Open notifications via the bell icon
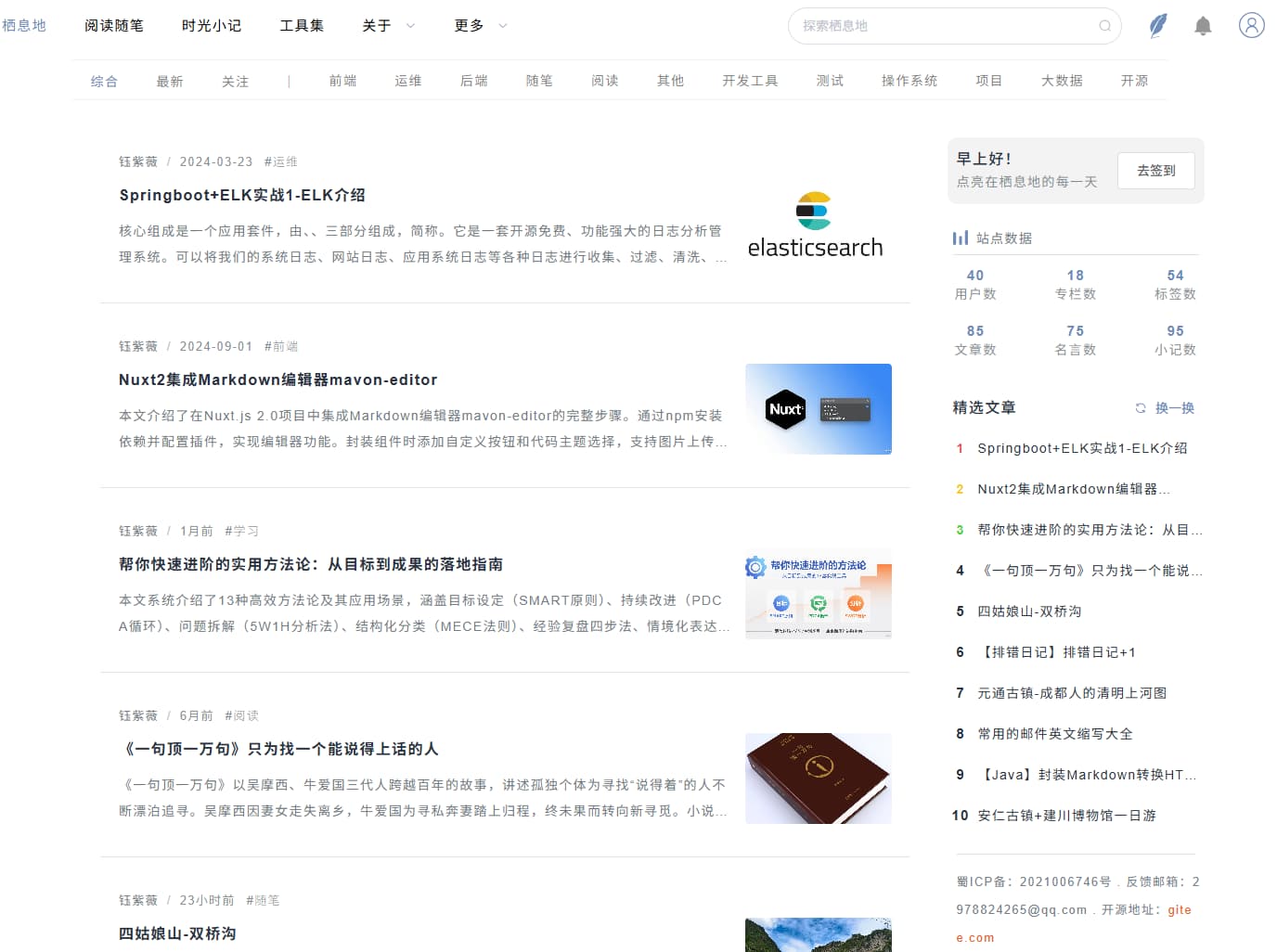Image resolution: width=1277 pixels, height=952 pixels. 1203,25
